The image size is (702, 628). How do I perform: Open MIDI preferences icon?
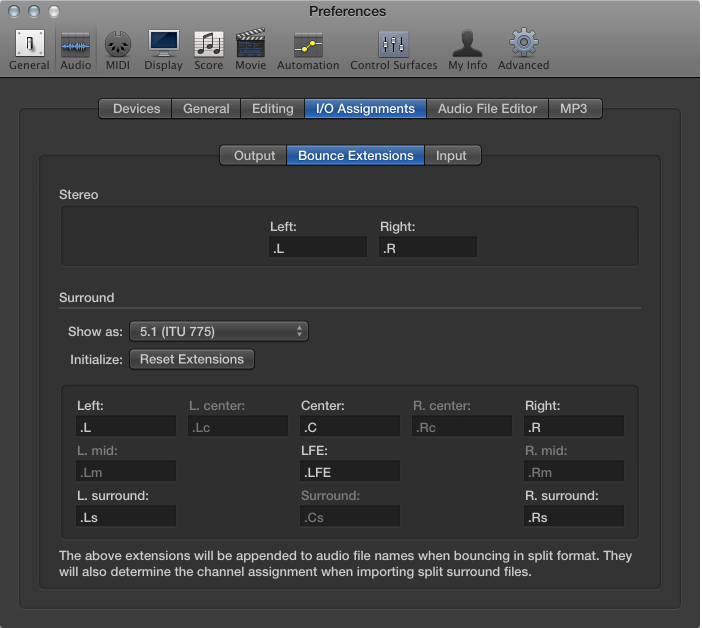[x=118, y=44]
